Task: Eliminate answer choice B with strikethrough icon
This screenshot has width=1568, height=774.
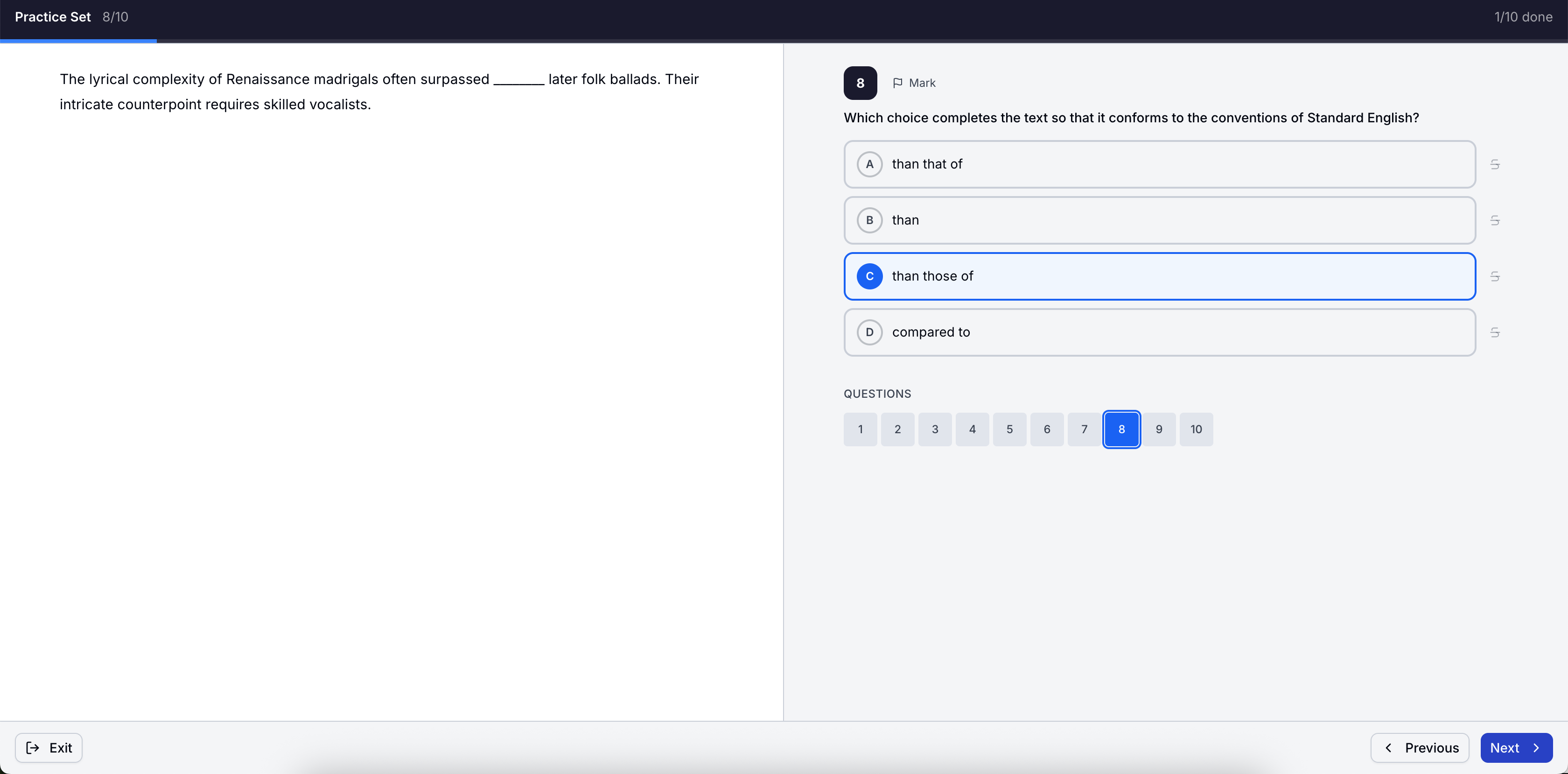Action: pyautogui.click(x=1496, y=220)
